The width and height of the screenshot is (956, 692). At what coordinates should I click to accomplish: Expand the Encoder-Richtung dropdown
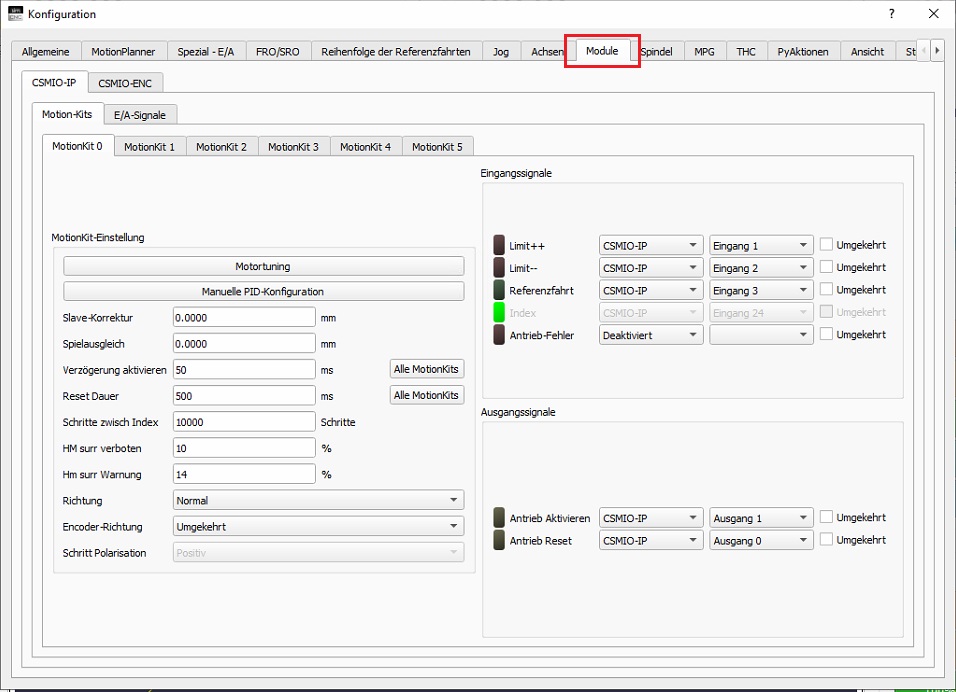coord(318,526)
